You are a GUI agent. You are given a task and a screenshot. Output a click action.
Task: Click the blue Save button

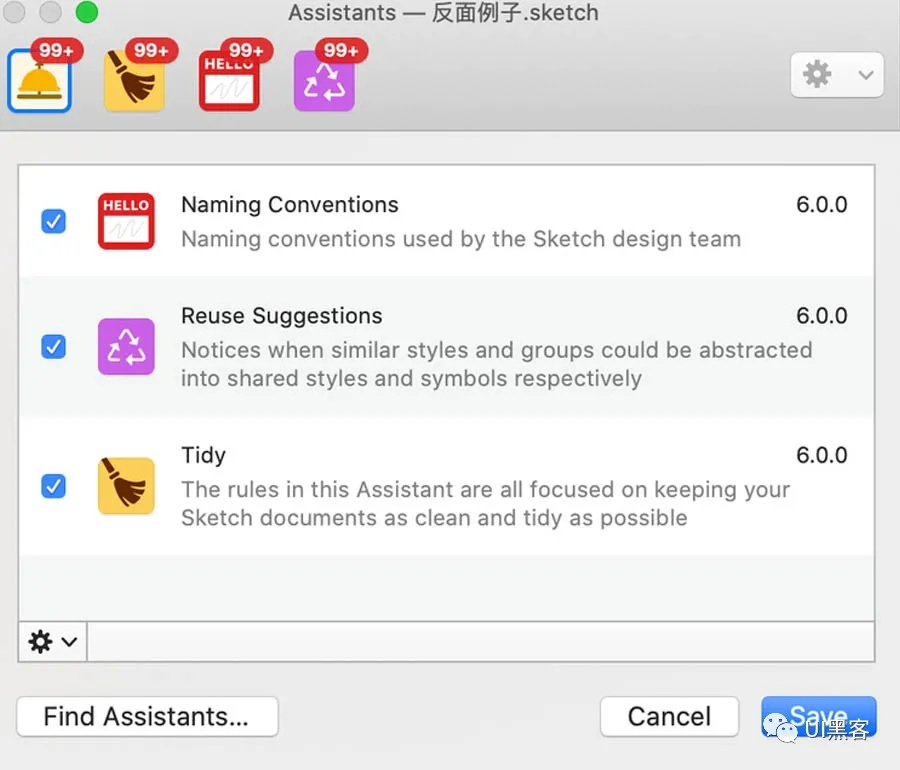818,716
